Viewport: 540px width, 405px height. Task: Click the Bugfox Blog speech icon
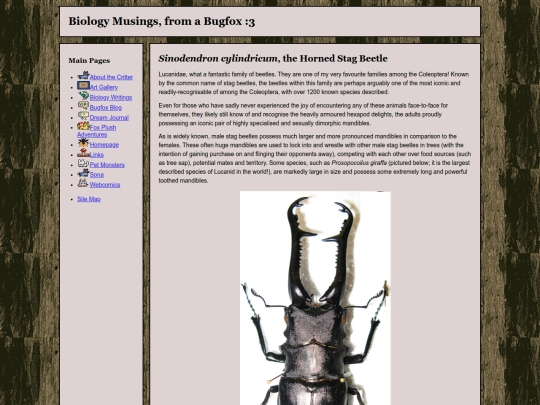coord(83,105)
